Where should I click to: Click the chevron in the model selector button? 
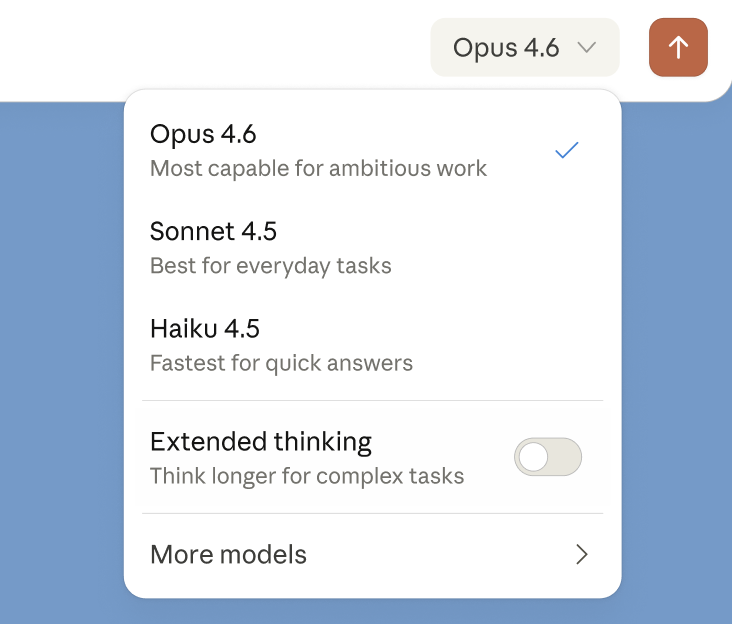coord(588,47)
